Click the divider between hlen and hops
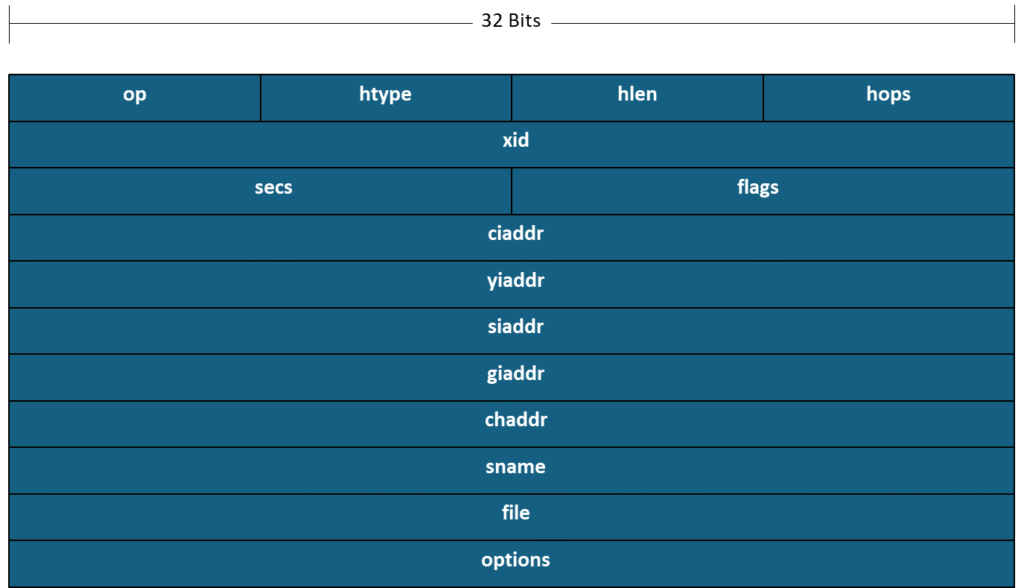Image resolution: width=1024 pixels, height=588 pixels. point(763,97)
